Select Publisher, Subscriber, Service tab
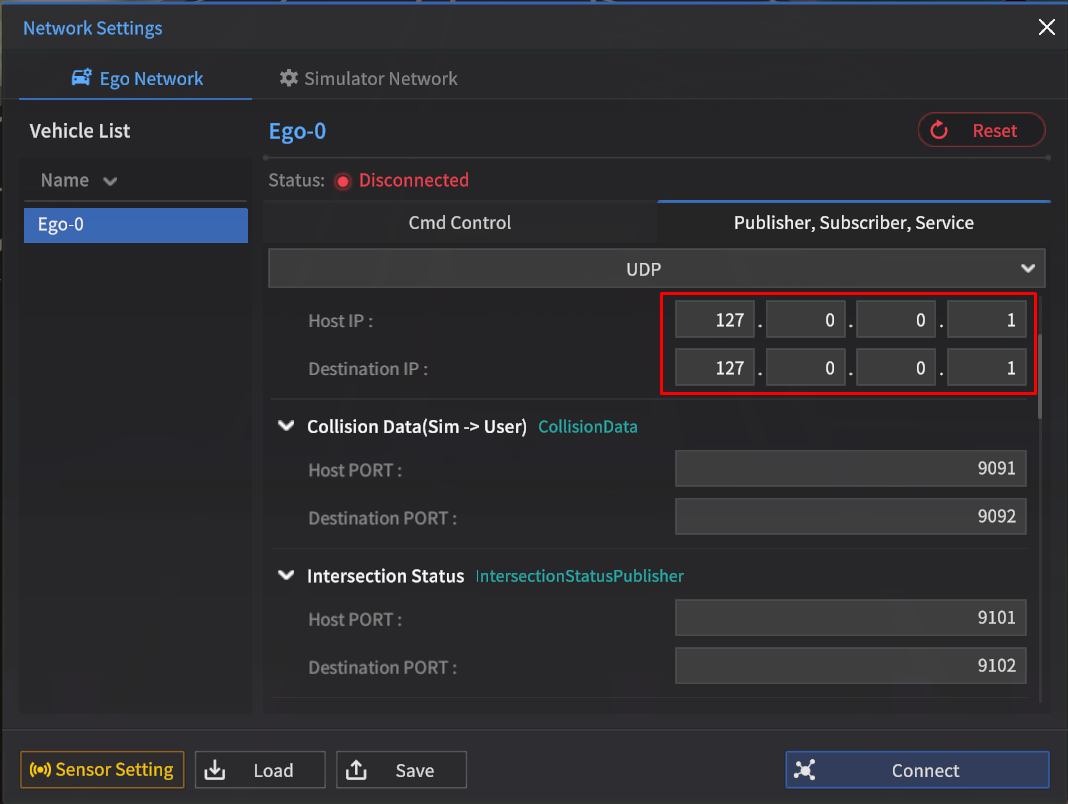This screenshot has height=804, width=1068. pyautogui.click(x=853, y=223)
